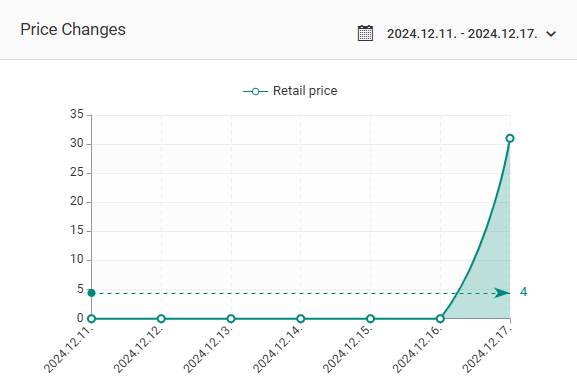Viewport: 577px width, 380px height.
Task: Click the average arrowhead at dashed line end
Action: 502,293
